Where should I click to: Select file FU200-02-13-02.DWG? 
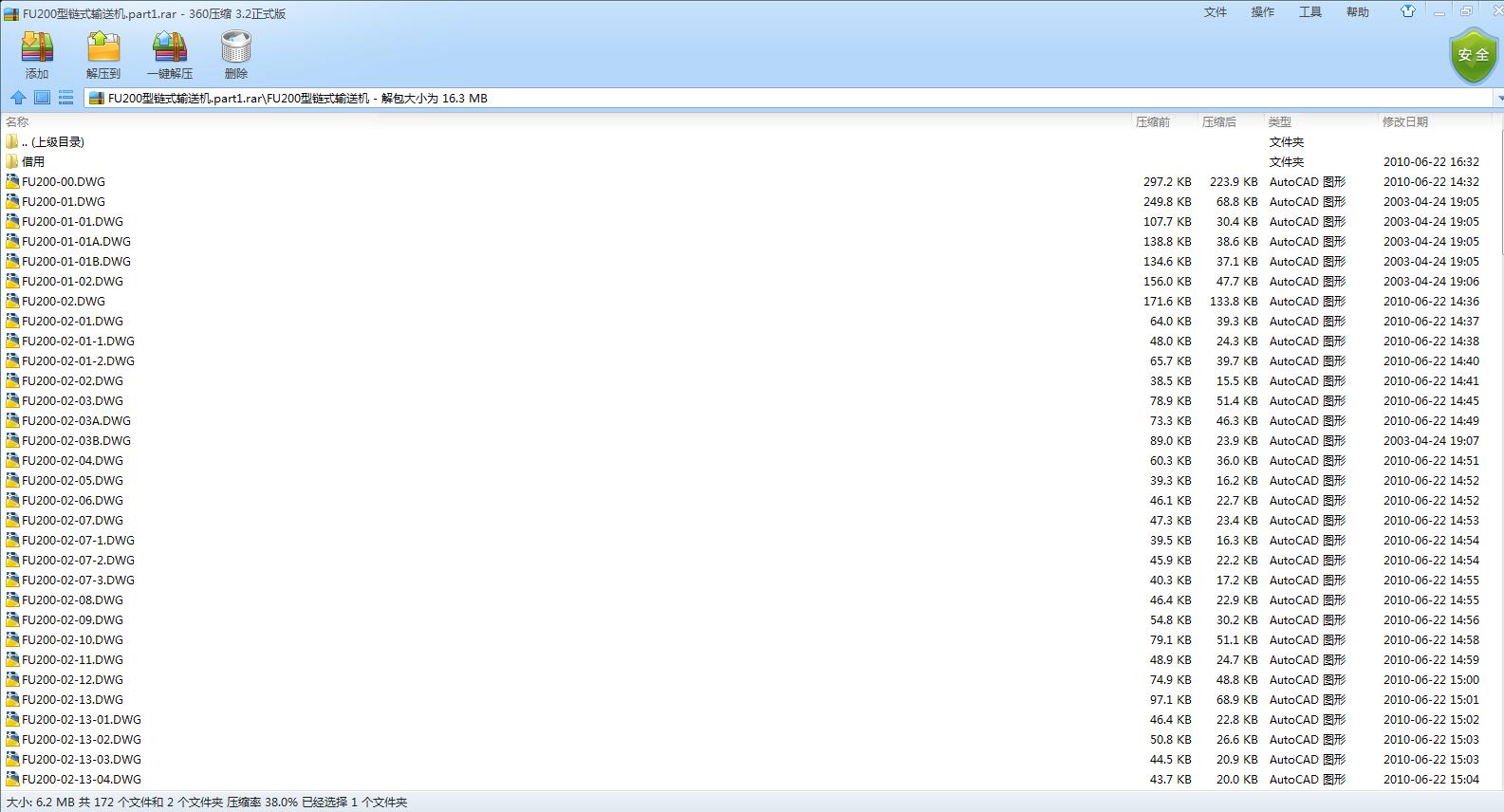(x=82, y=739)
